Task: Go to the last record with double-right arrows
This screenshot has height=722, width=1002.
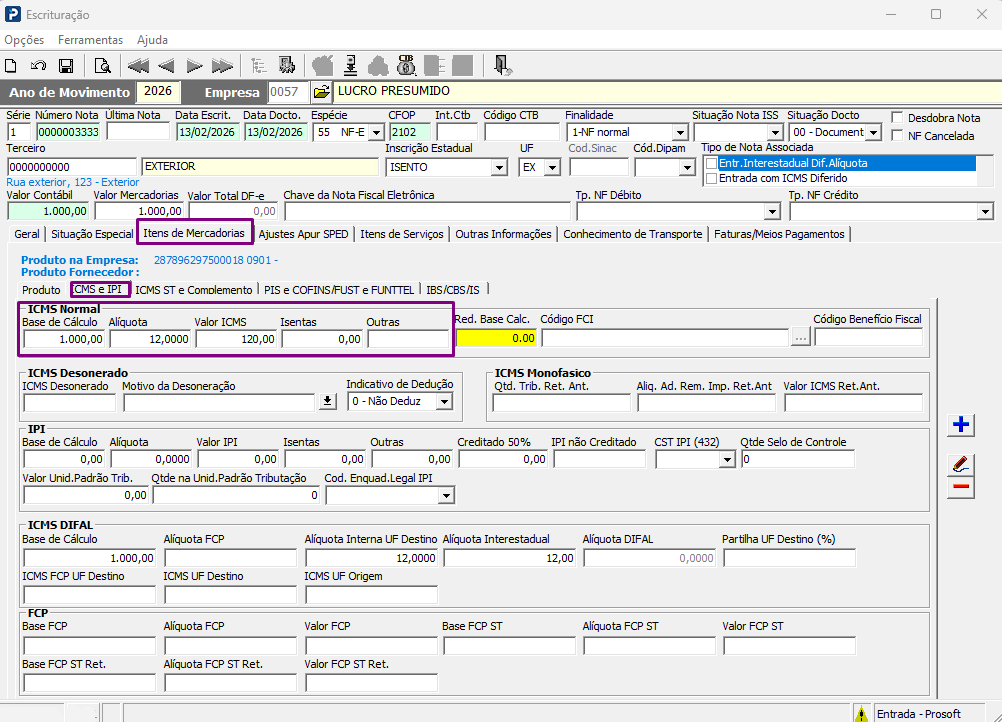Action: tap(222, 66)
